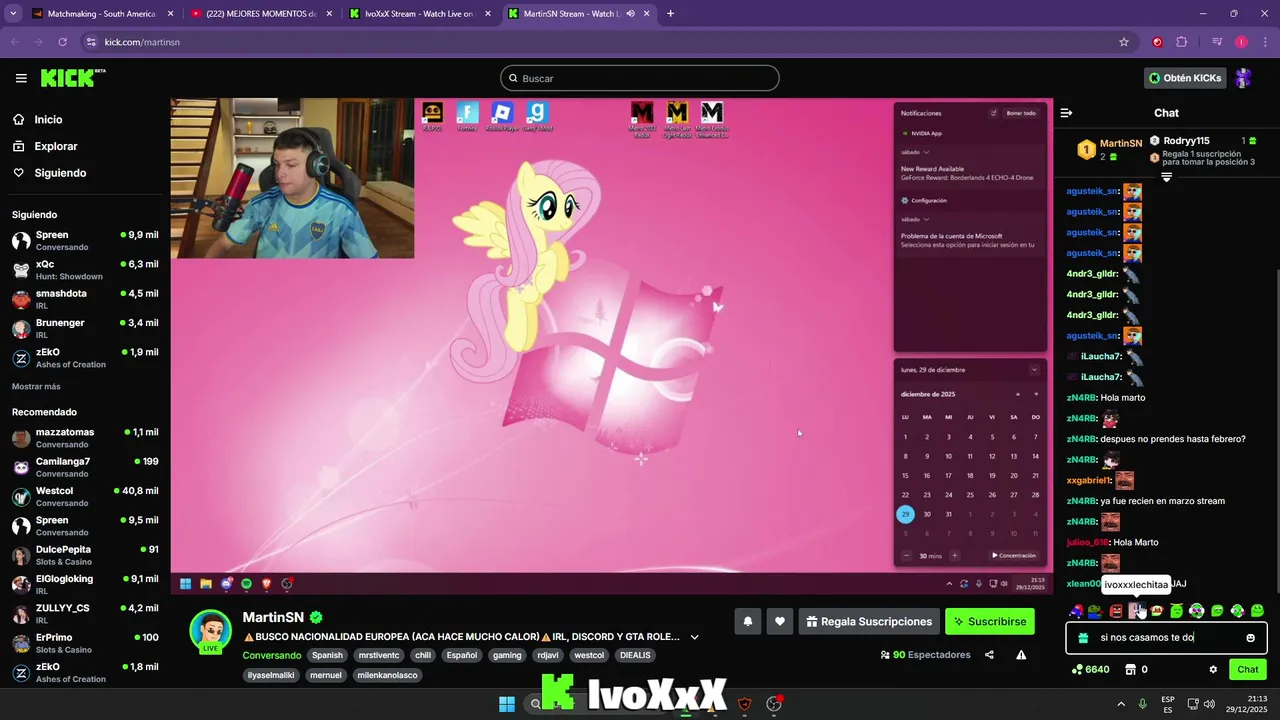Click gift icon in chat input
Viewport: 1280px width, 720px height.
point(1083,637)
